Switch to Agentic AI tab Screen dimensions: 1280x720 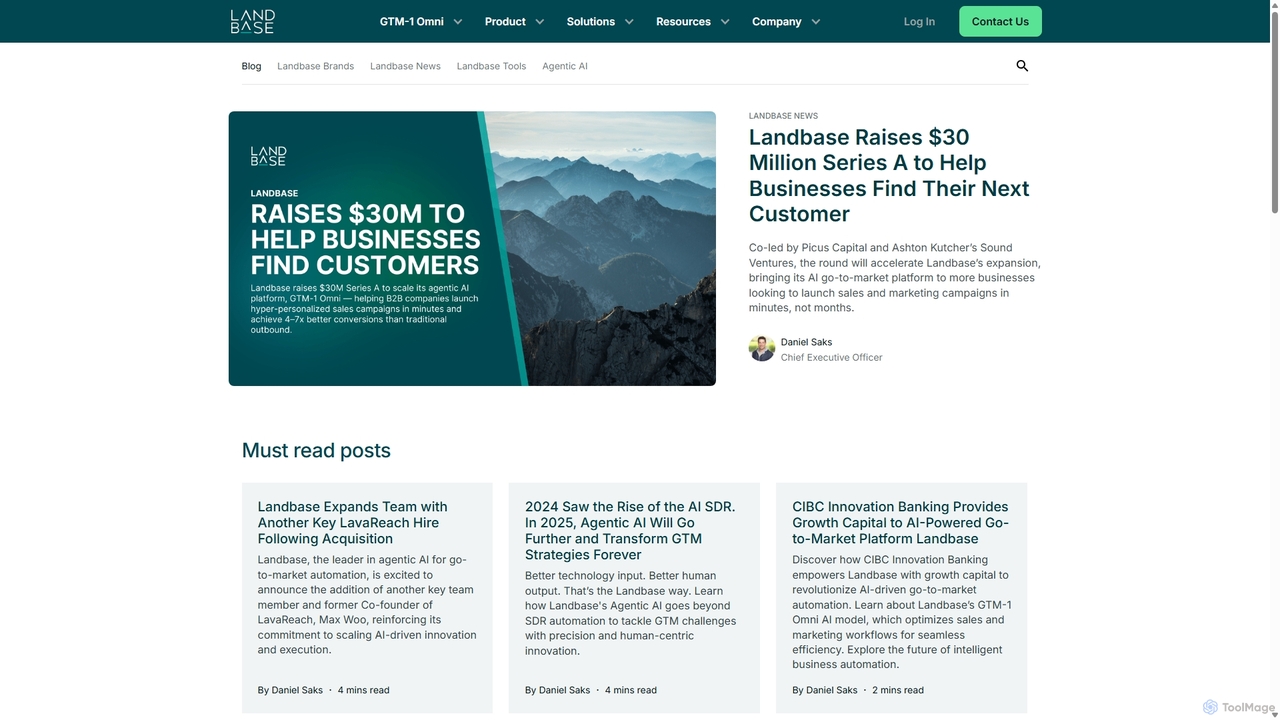pyautogui.click(x=565, y=66)
